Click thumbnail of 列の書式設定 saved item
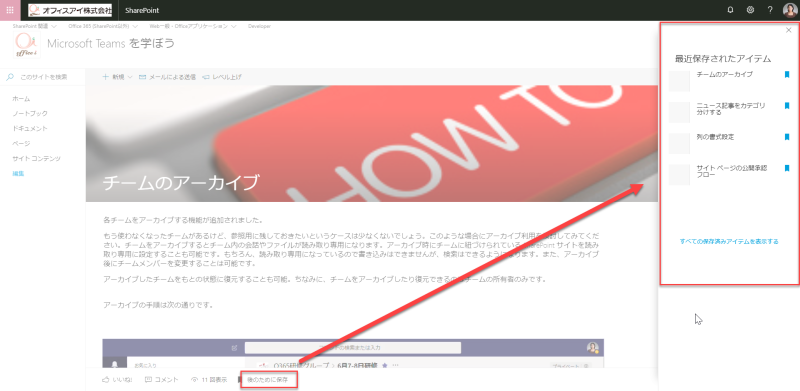Screen dimensions: 800x391 679,143
